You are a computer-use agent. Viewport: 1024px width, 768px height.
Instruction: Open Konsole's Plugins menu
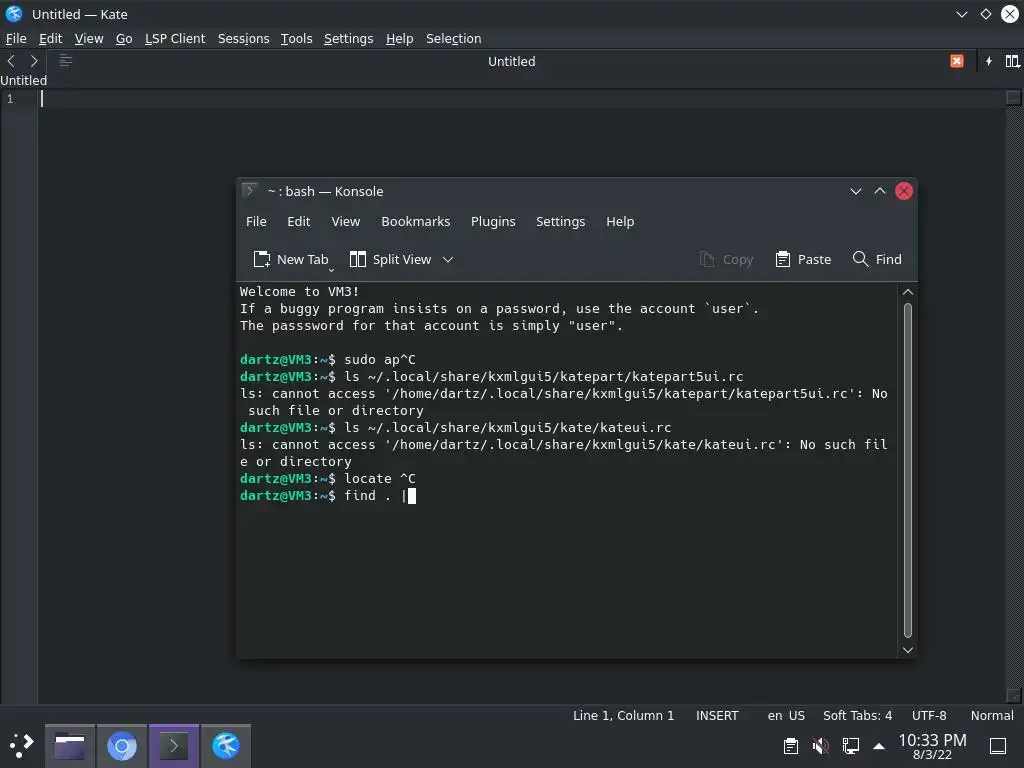coord(493,221)
